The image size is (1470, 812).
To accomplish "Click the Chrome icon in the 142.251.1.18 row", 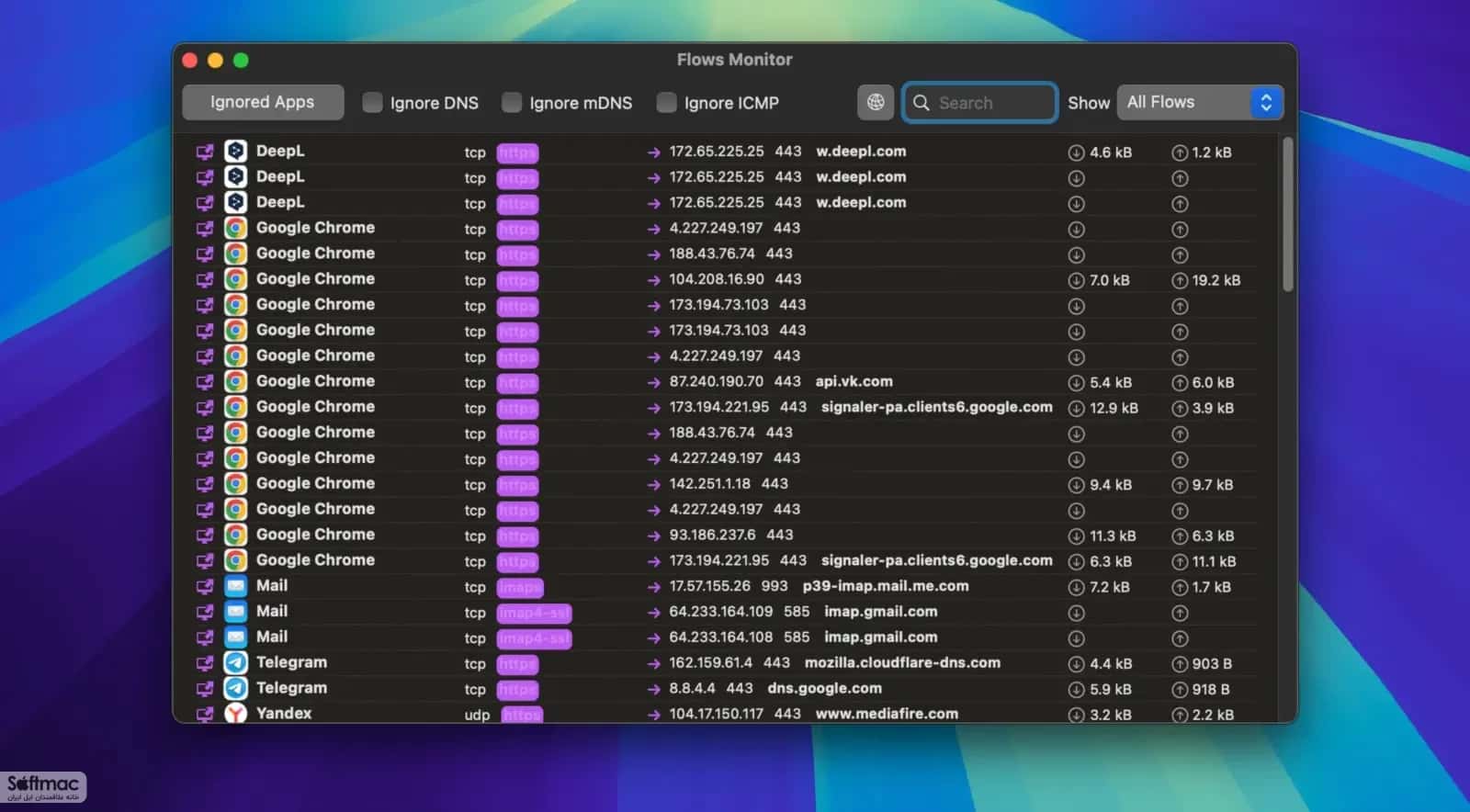I will 236,484.
